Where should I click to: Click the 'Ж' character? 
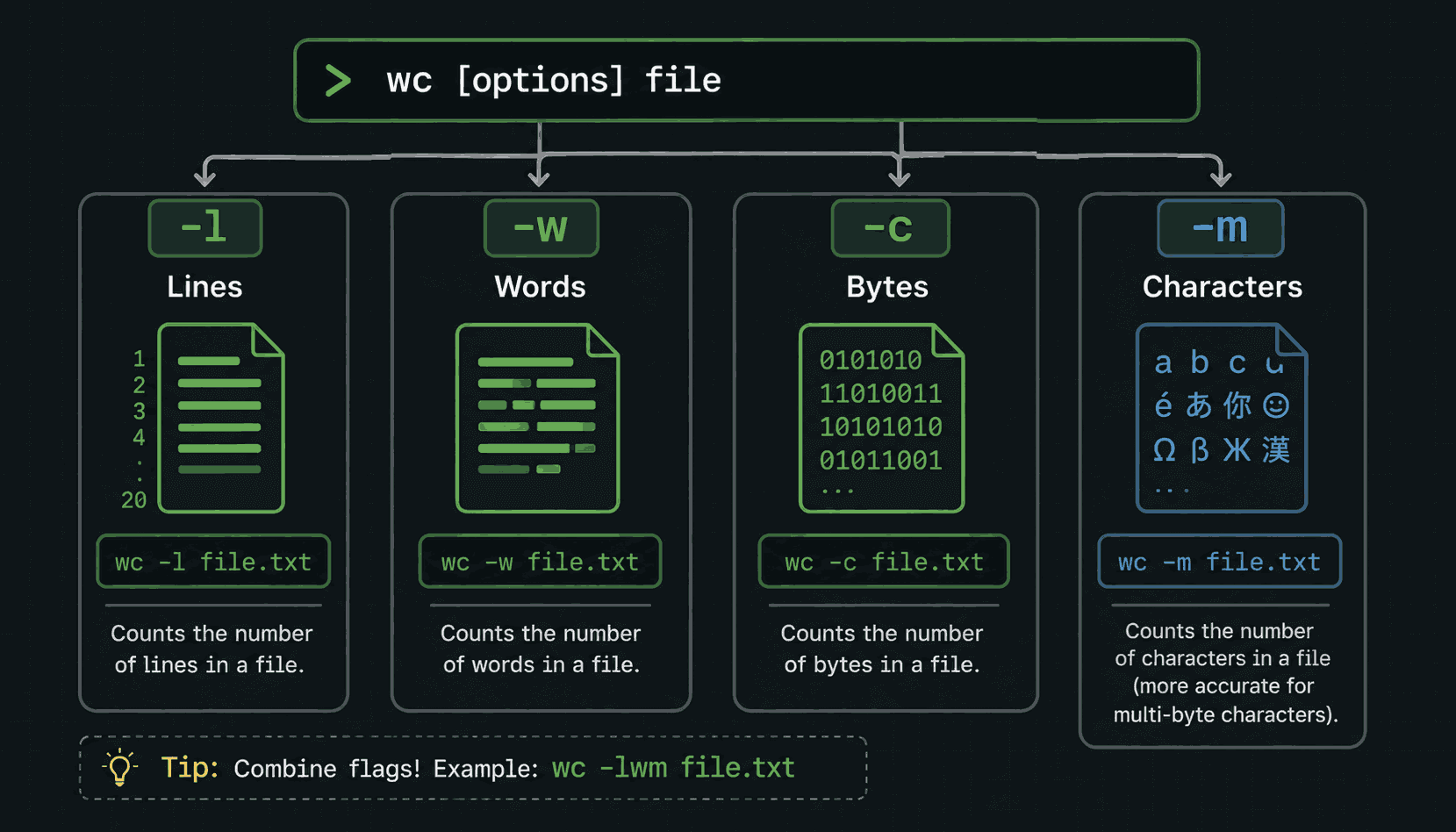click(x=1237, y=450)
